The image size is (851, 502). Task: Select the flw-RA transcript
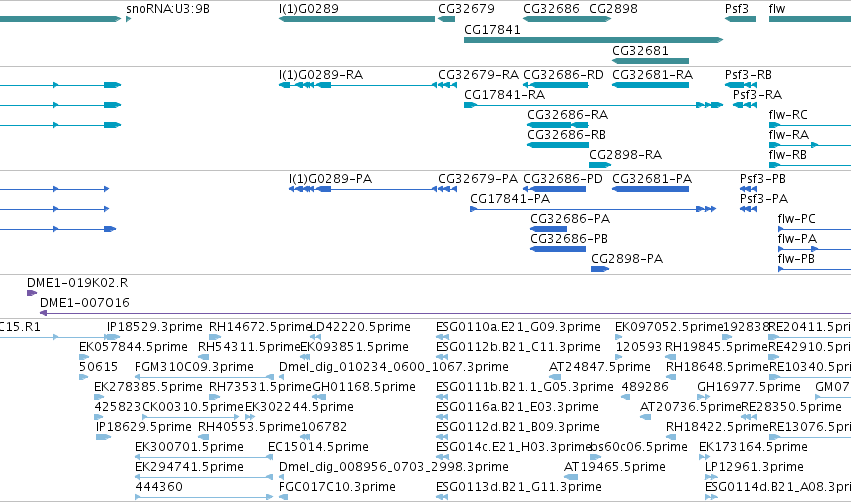coord(810,145)
